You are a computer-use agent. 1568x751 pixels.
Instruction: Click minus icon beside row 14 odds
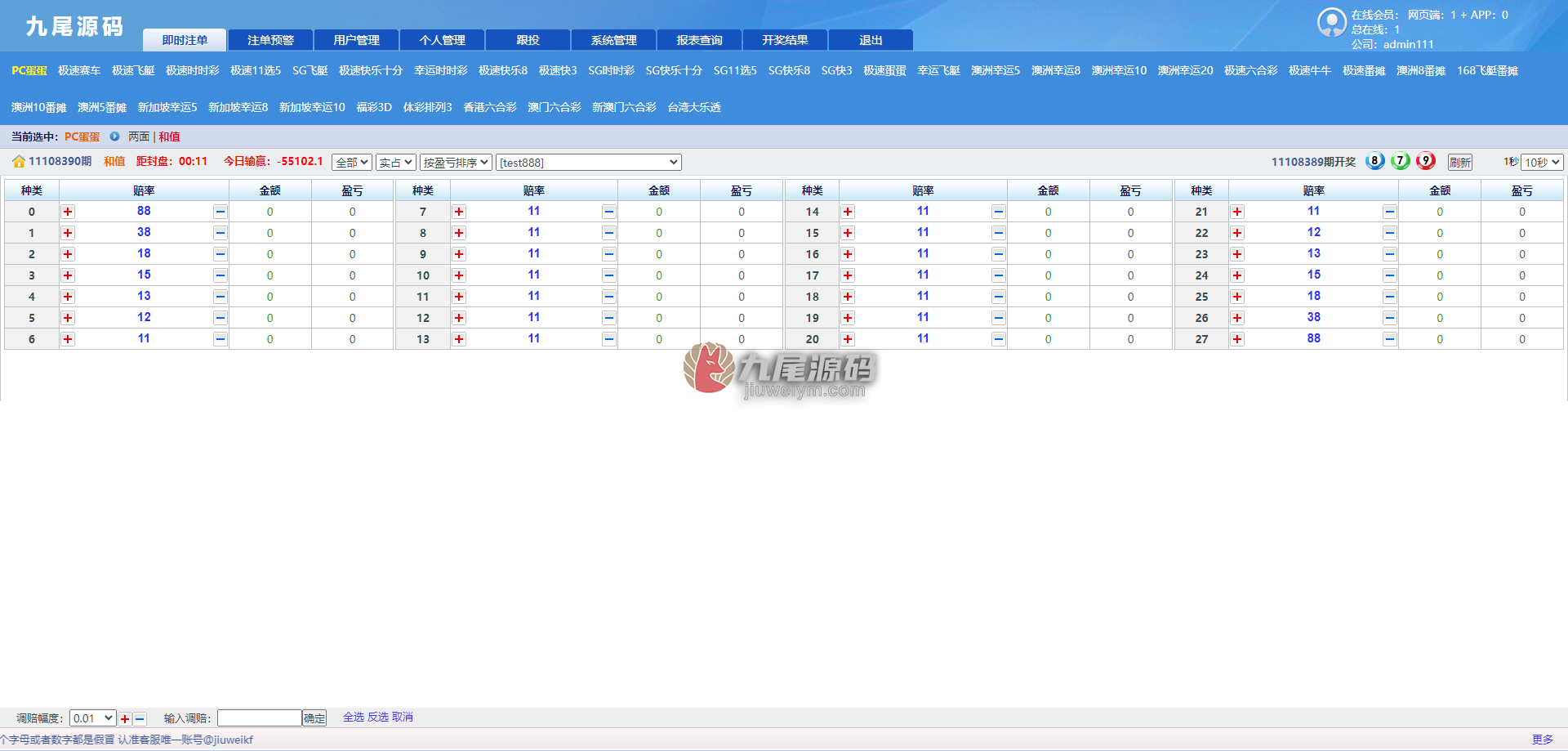pos(998,212)
